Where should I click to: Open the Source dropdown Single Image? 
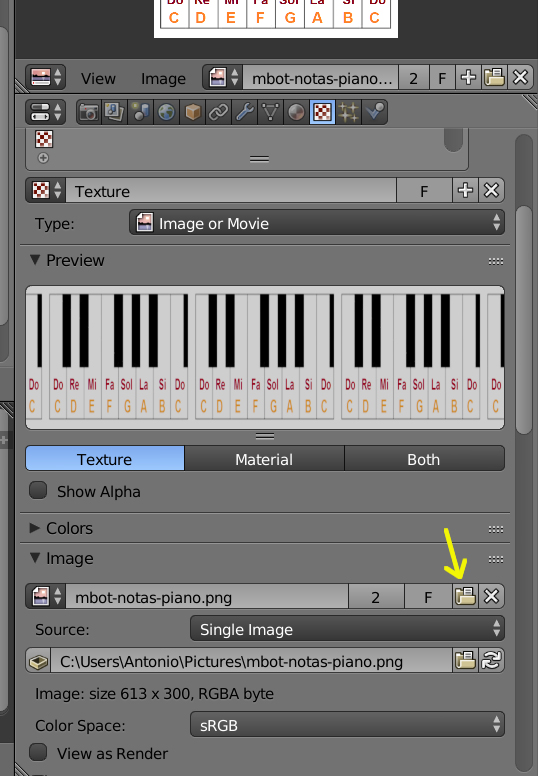point(347,629)
